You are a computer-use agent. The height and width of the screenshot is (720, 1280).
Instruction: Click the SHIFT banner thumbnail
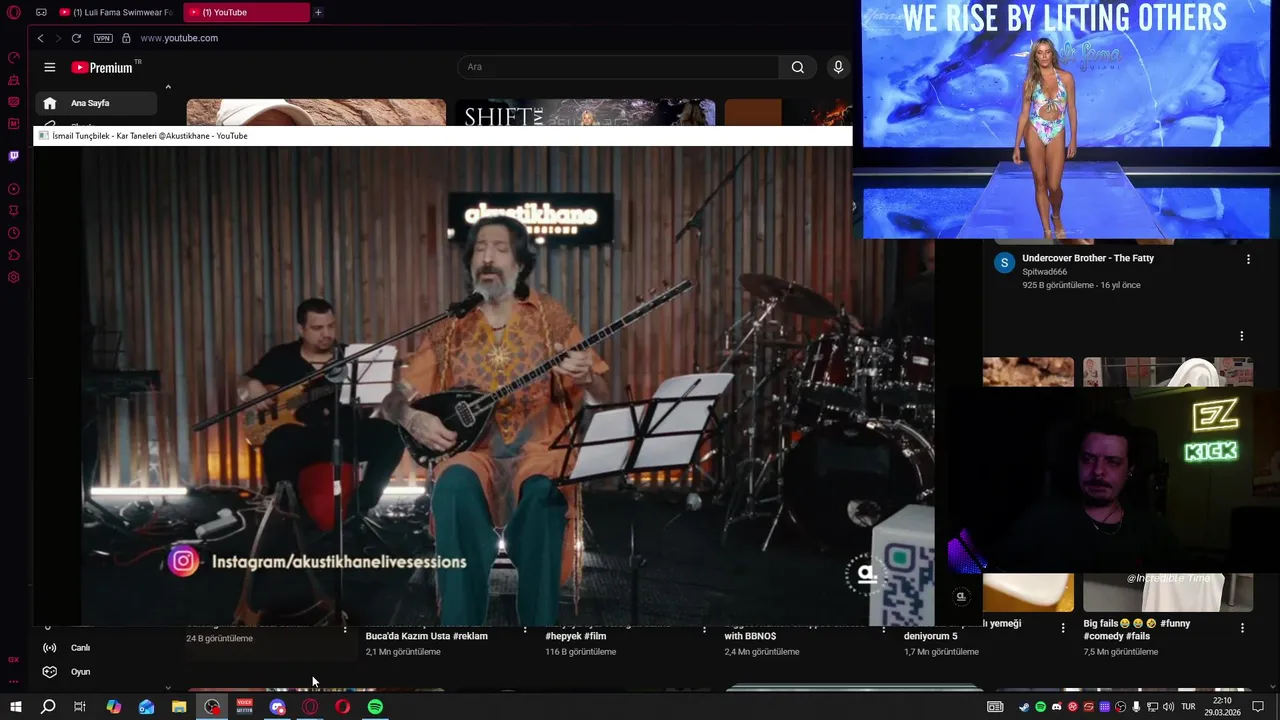[585, 113]
